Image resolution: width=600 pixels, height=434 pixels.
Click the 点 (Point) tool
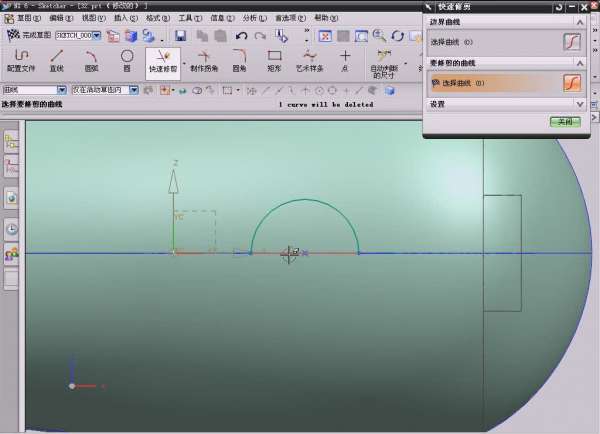coord(346,60)
